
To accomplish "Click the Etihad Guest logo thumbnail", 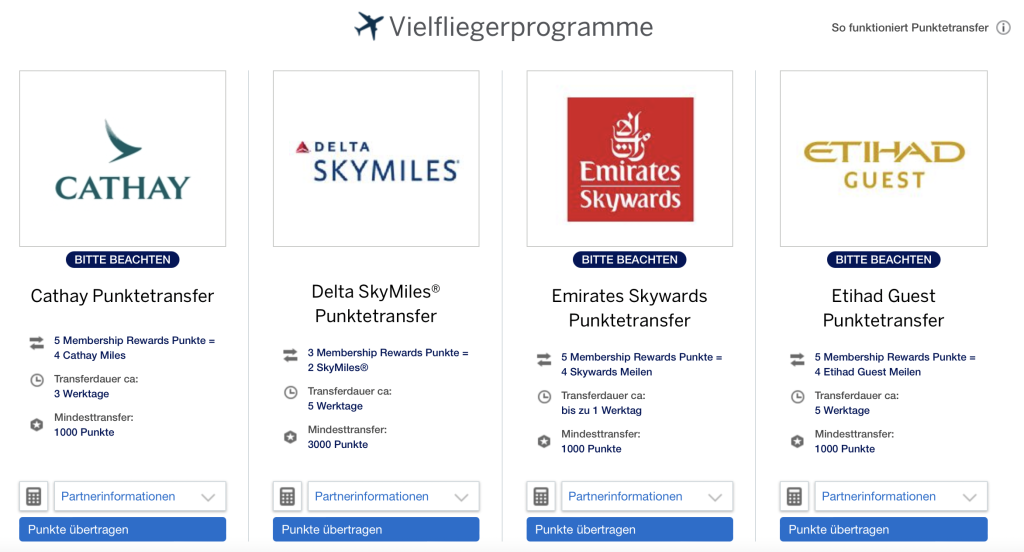I will tap(884, 159).
